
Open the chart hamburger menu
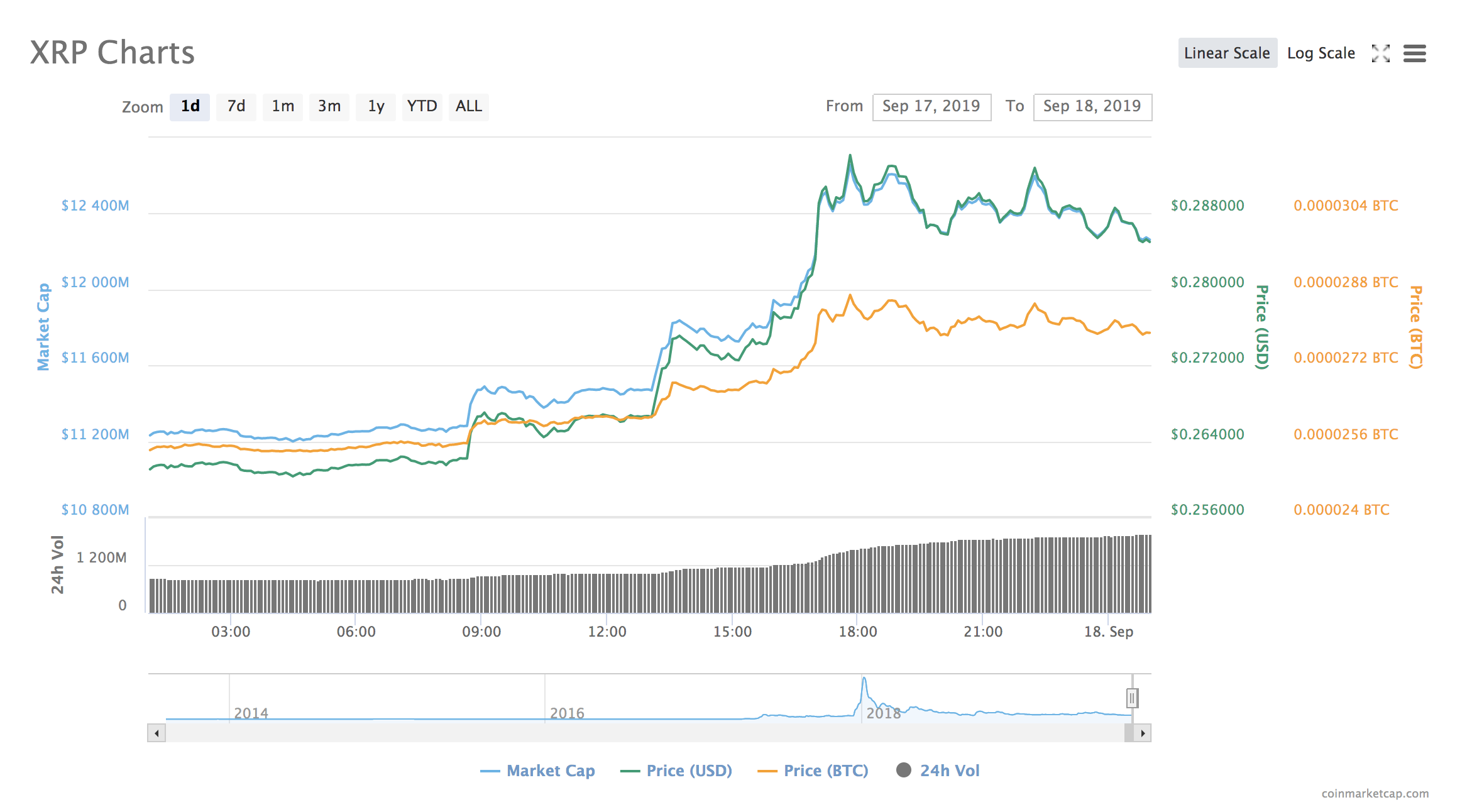click(1415, 53)
